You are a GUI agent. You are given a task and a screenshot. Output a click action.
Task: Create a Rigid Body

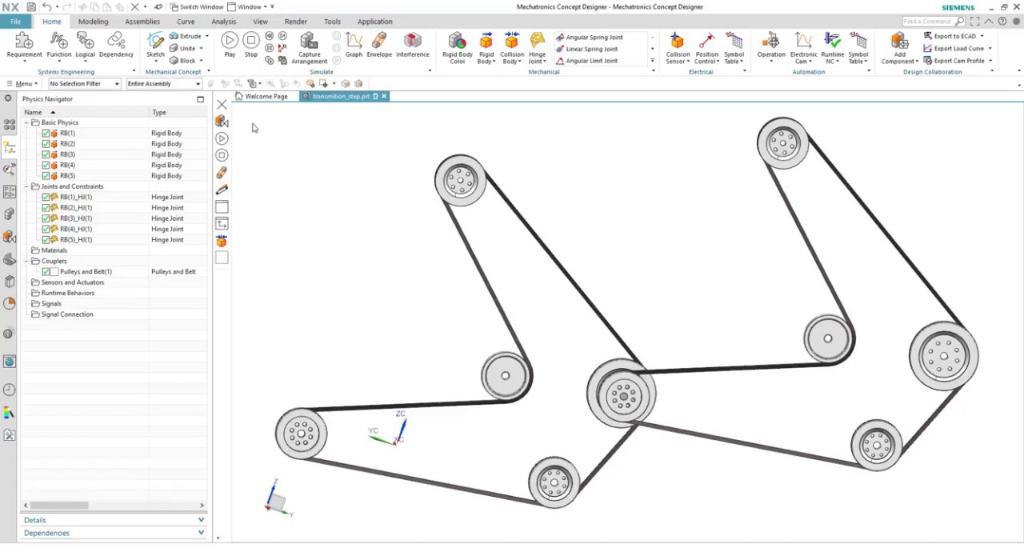point(486,48)
